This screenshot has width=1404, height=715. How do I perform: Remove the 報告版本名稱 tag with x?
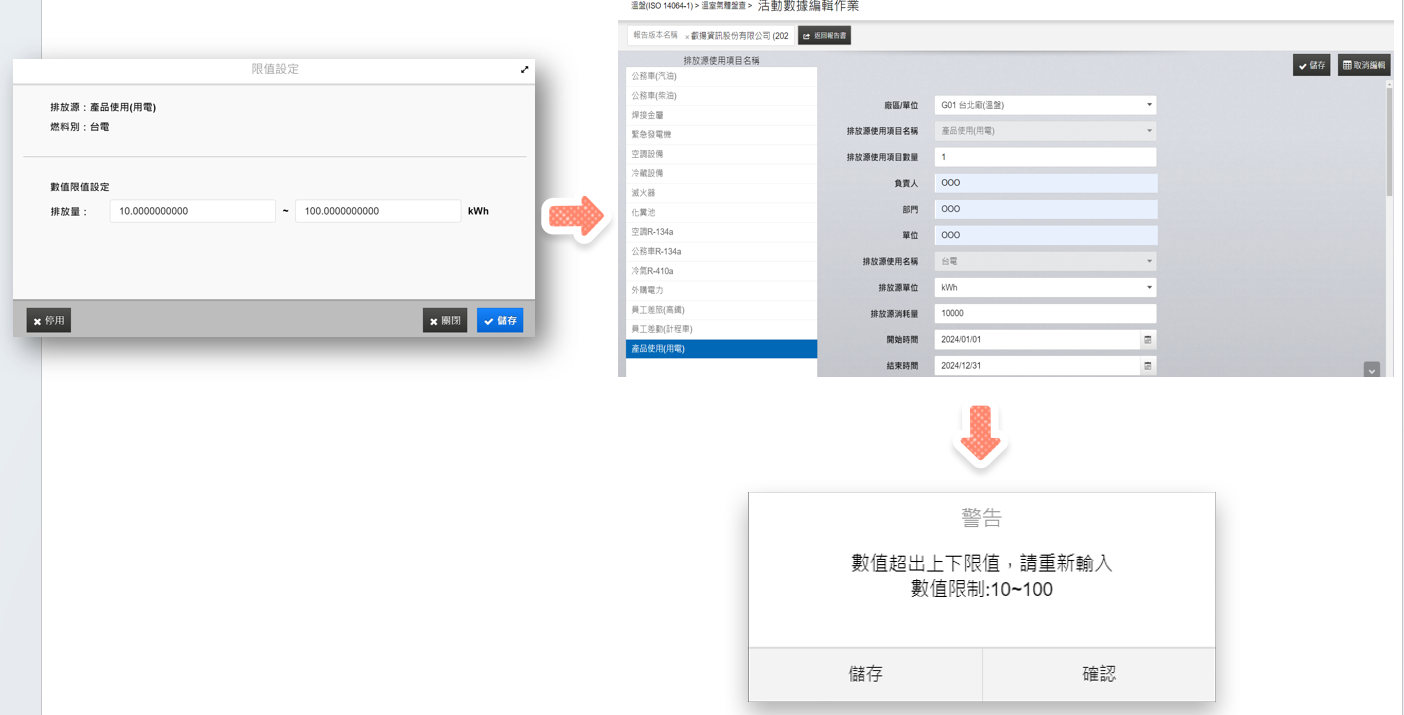coord(687,37)
